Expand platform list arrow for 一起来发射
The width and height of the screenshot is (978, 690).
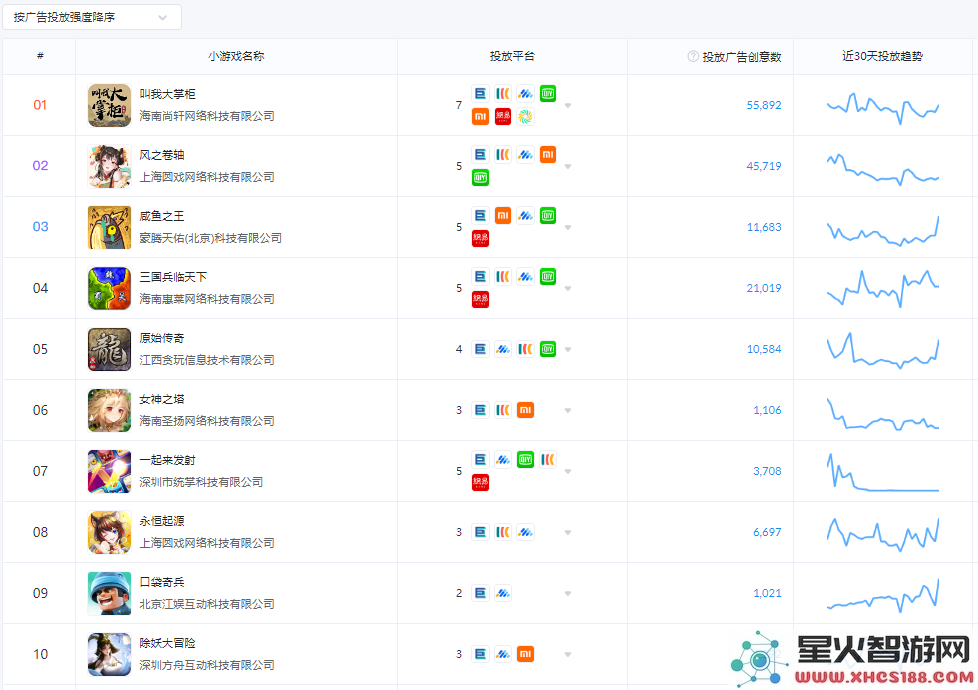(568, 472)
